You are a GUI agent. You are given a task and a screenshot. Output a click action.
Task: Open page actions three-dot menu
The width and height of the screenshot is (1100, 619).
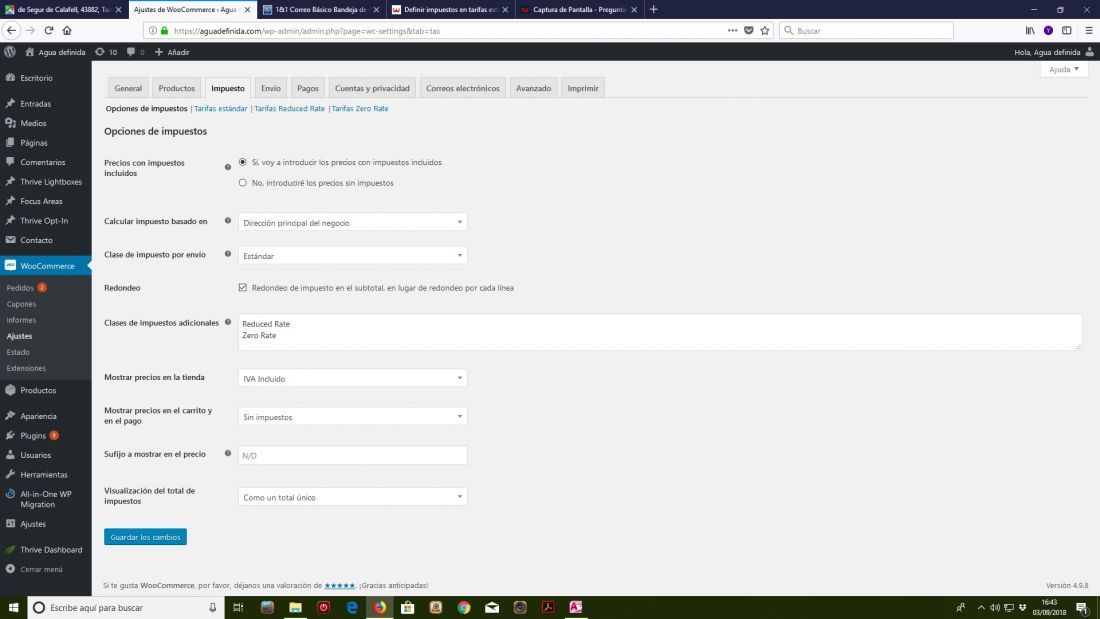click(x=732, y=30)
